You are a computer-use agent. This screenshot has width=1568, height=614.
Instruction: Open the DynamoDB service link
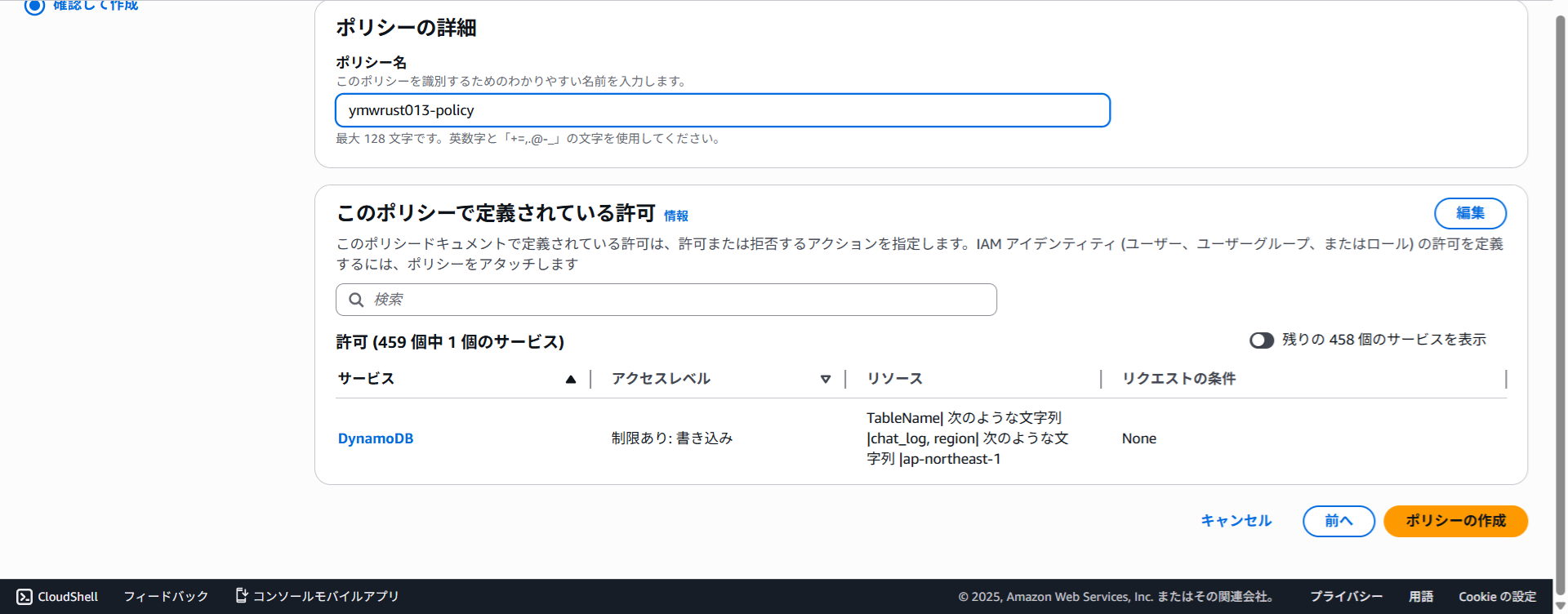pos(376,438)
